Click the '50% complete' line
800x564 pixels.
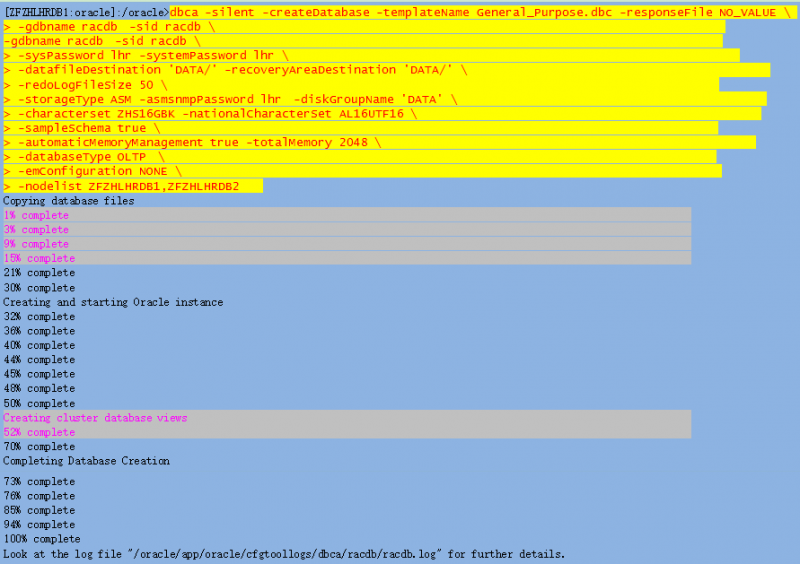(39, 403)
